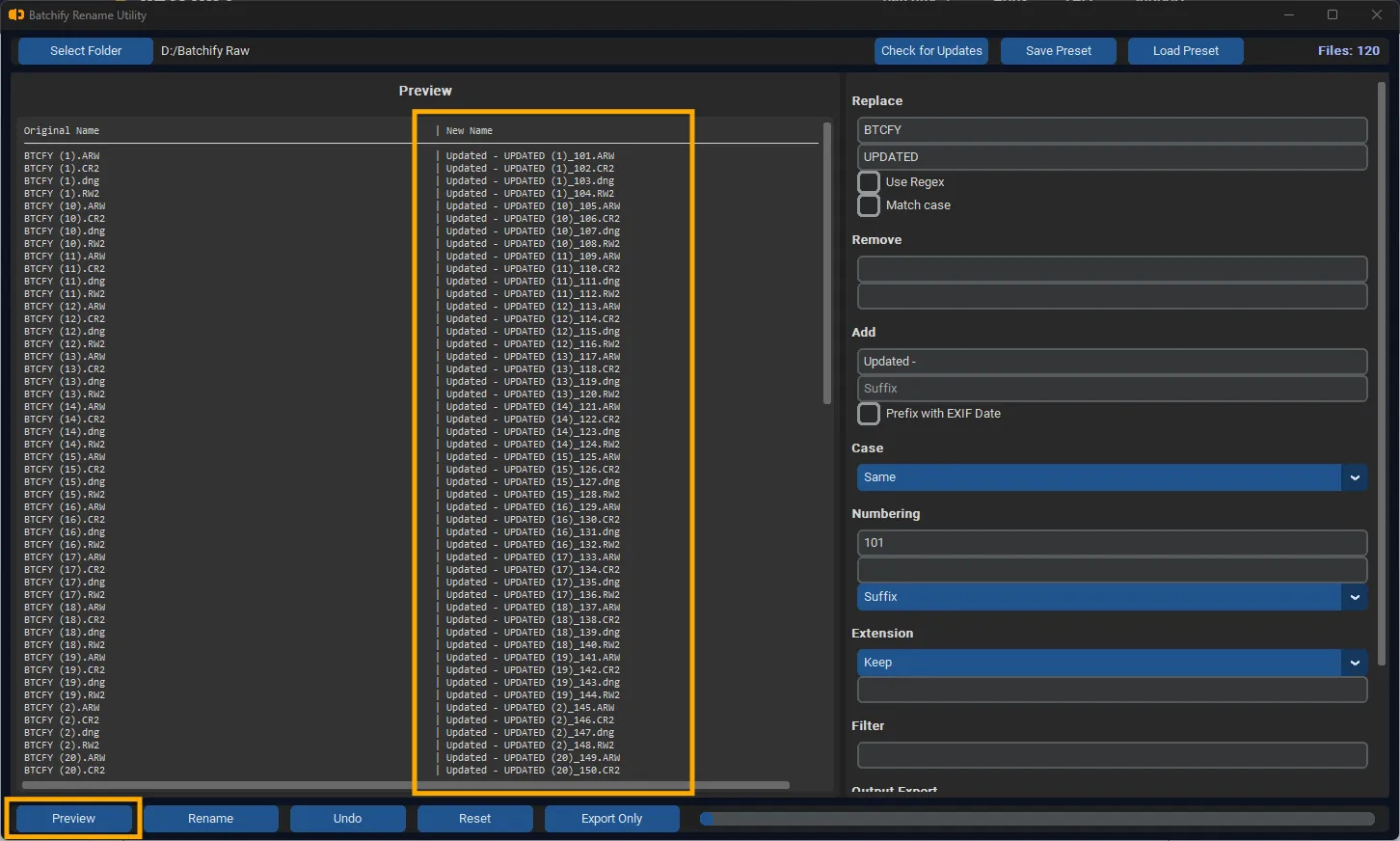Enable Prefix with EXIF Date
The height and width of the screenshot is (841, 1400).
[868, 413]
